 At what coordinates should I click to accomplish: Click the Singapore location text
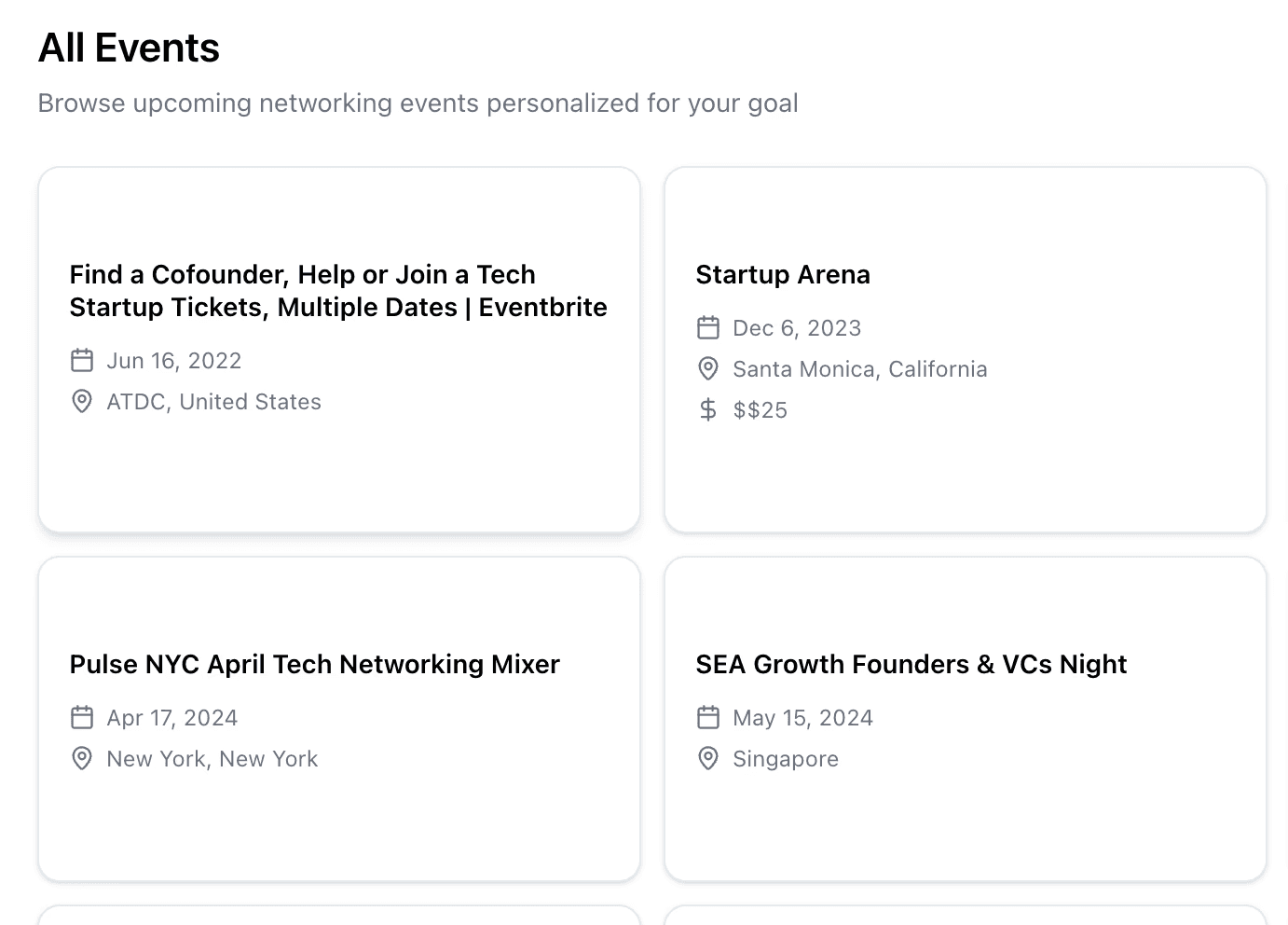(785, 759)
